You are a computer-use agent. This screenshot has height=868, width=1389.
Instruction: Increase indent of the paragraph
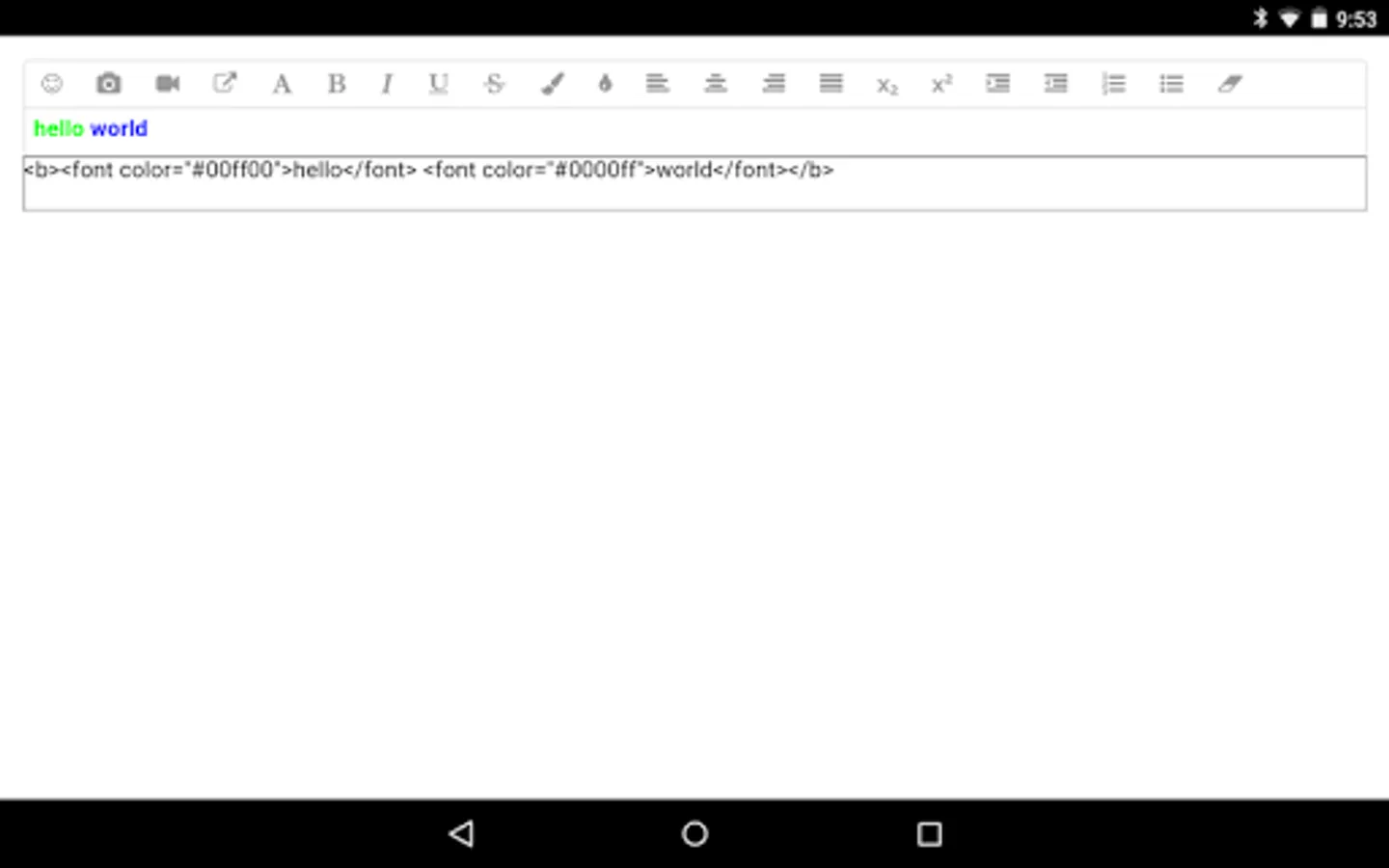point(998,84)
